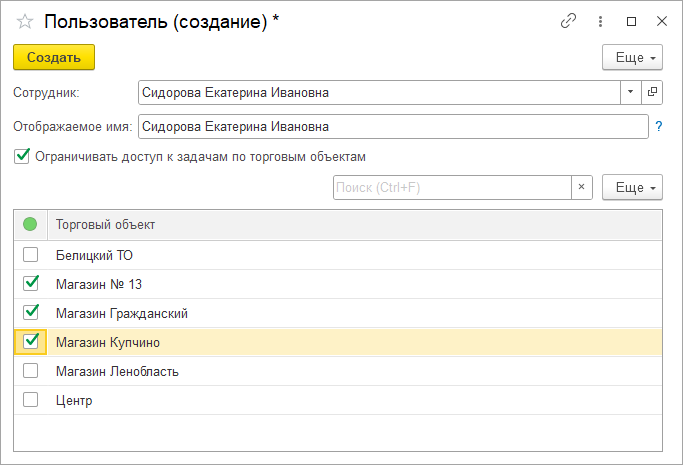Viewport: 683px width, 465px height.
Task: Check the Белицкий ТО checkbox
Action: pos(30,255)
